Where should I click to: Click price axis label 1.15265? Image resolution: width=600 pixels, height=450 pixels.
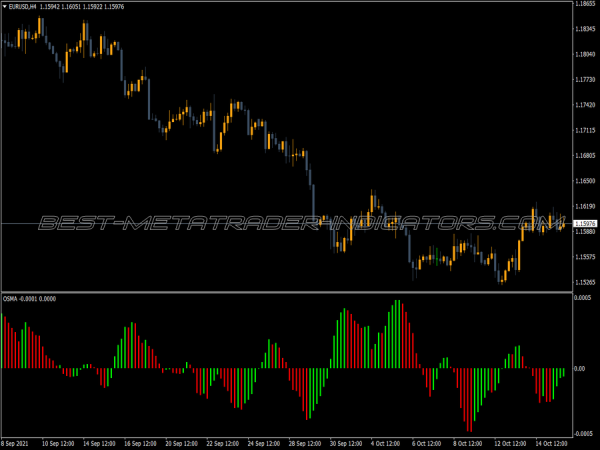point(585,282)
